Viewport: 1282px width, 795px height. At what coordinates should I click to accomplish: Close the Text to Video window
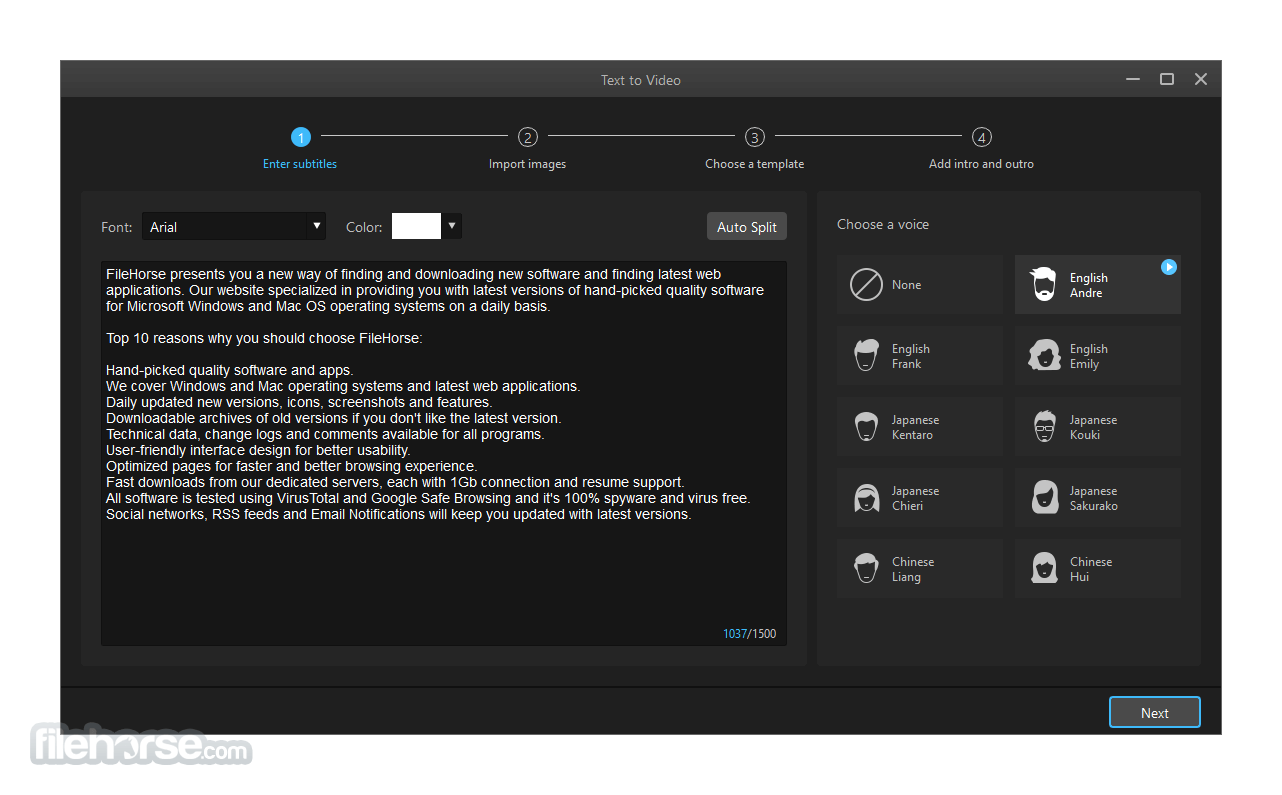point(1201,79)
